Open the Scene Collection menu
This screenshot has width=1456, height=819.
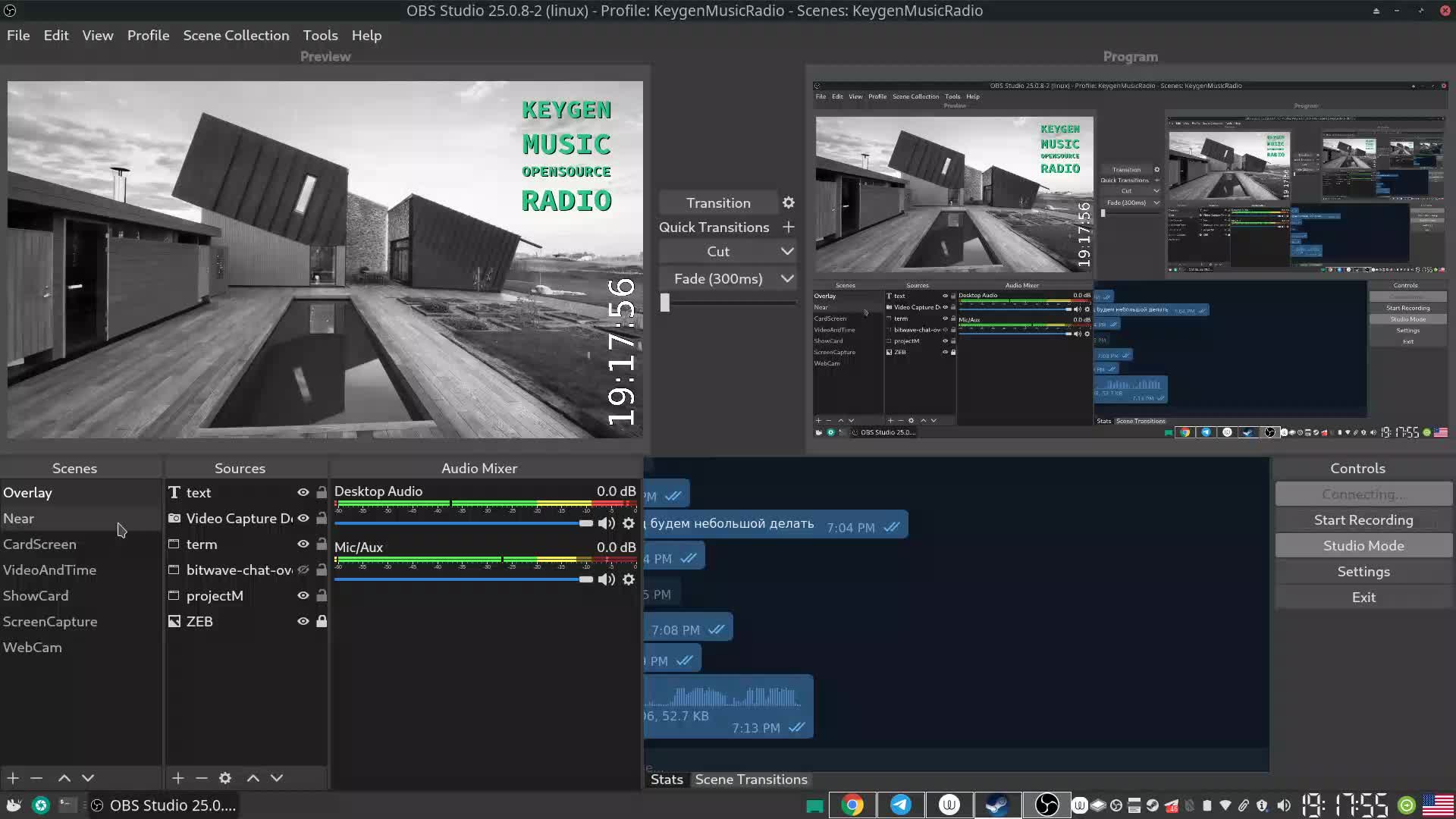pos(236,35)
